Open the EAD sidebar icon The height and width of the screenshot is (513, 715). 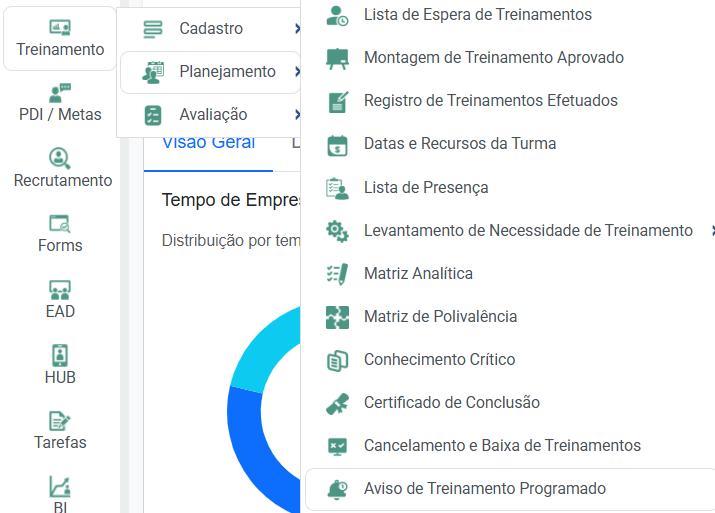(x=60, y=291)
